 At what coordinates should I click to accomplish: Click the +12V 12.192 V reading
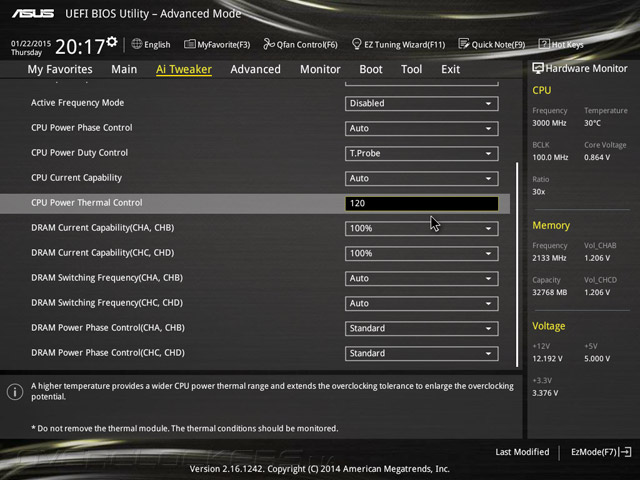click(x=547, y=358)
